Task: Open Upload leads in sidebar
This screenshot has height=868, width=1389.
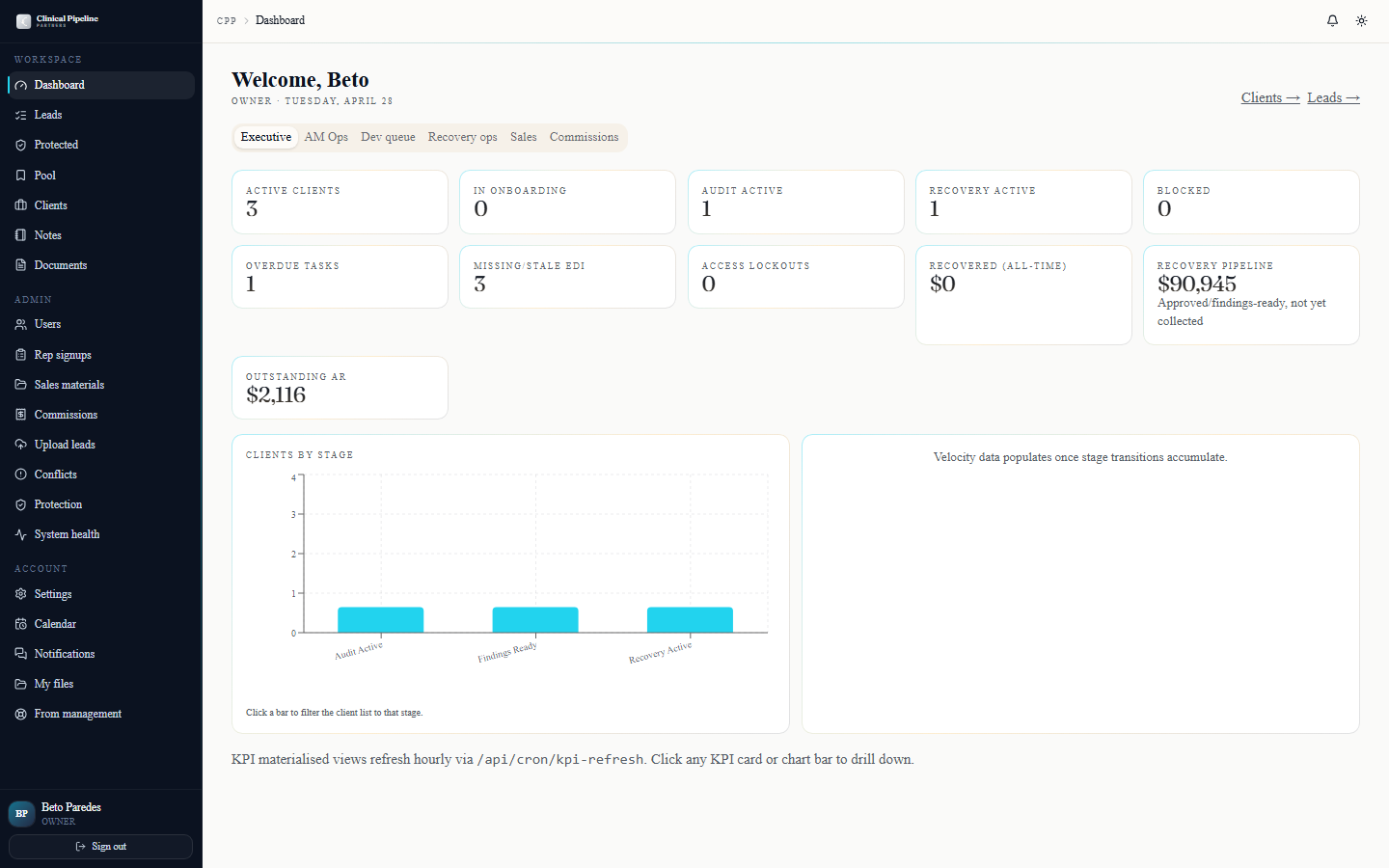Action: pos(101,445)
